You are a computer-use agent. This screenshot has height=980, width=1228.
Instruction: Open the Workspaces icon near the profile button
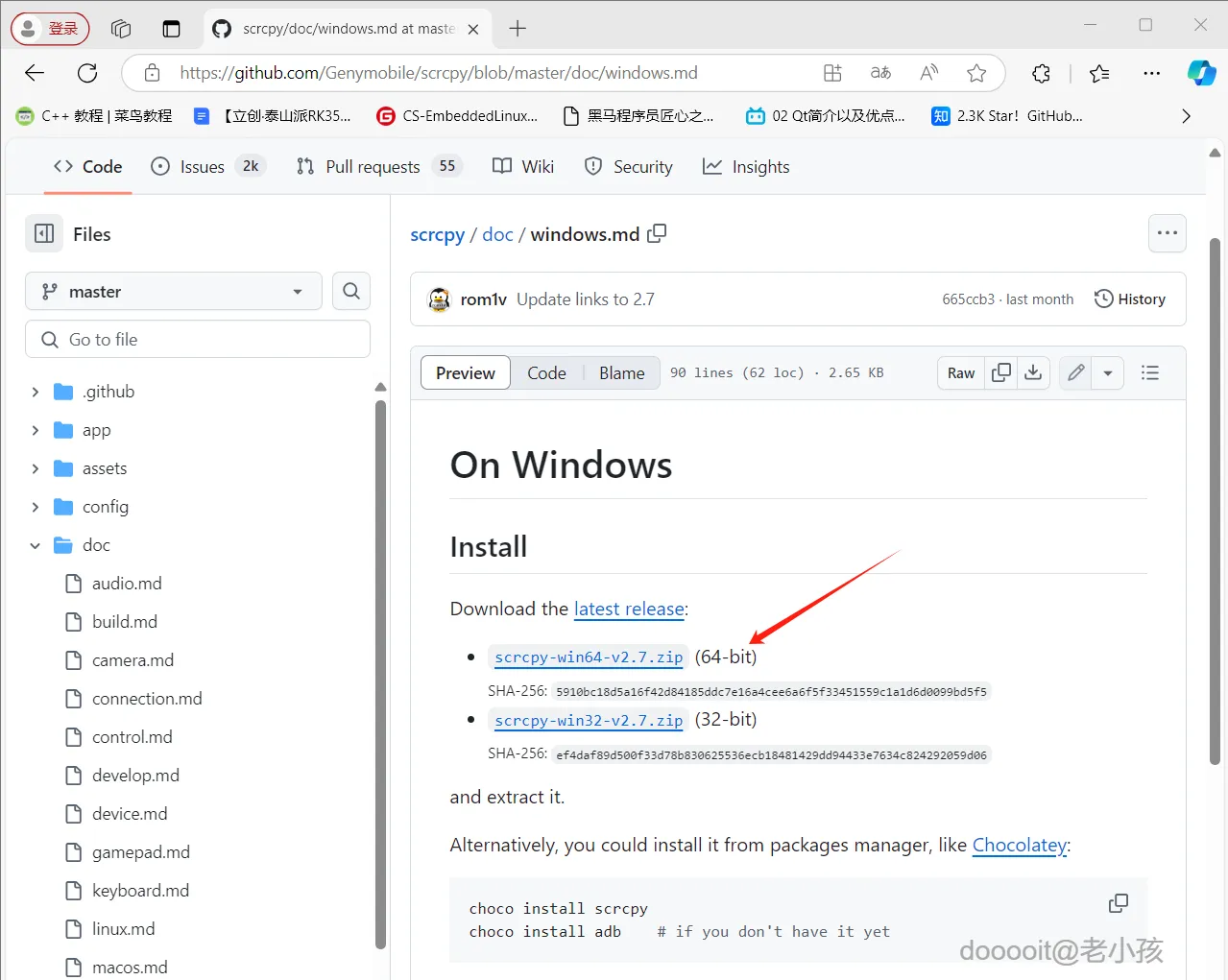click(x=121, y=29)
